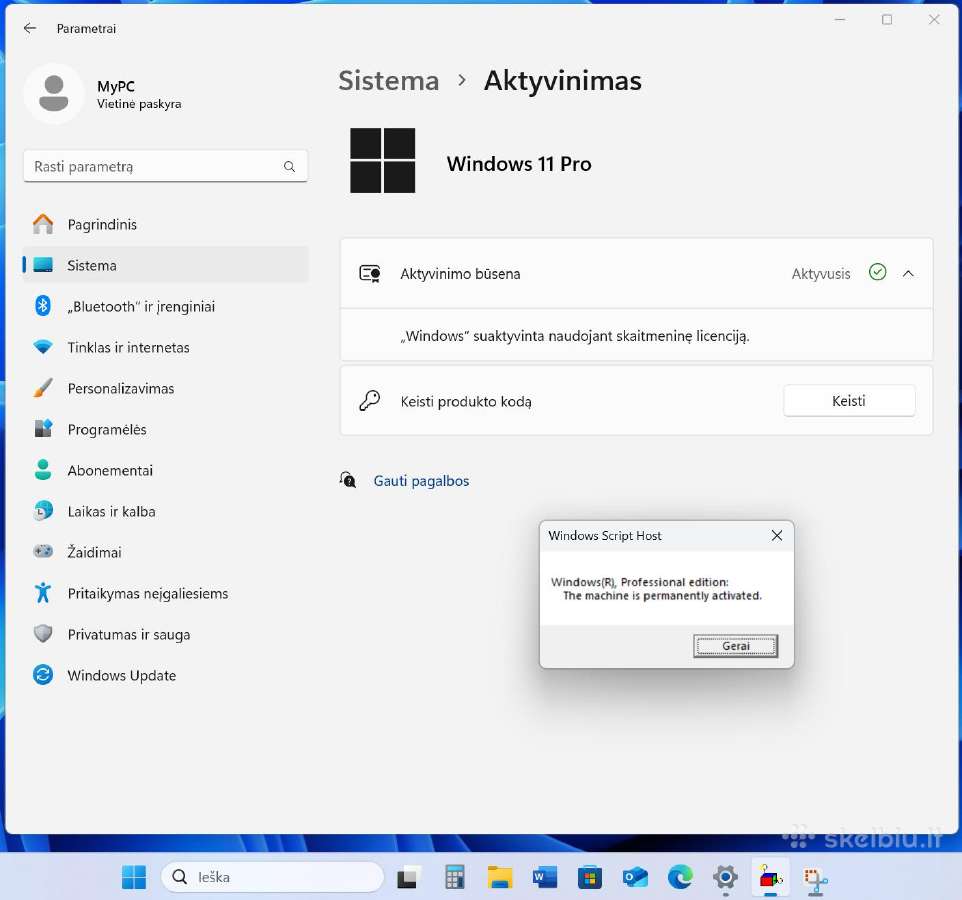
Task: Click the Windows 11 Pro edition text
Action: [519, 164]
